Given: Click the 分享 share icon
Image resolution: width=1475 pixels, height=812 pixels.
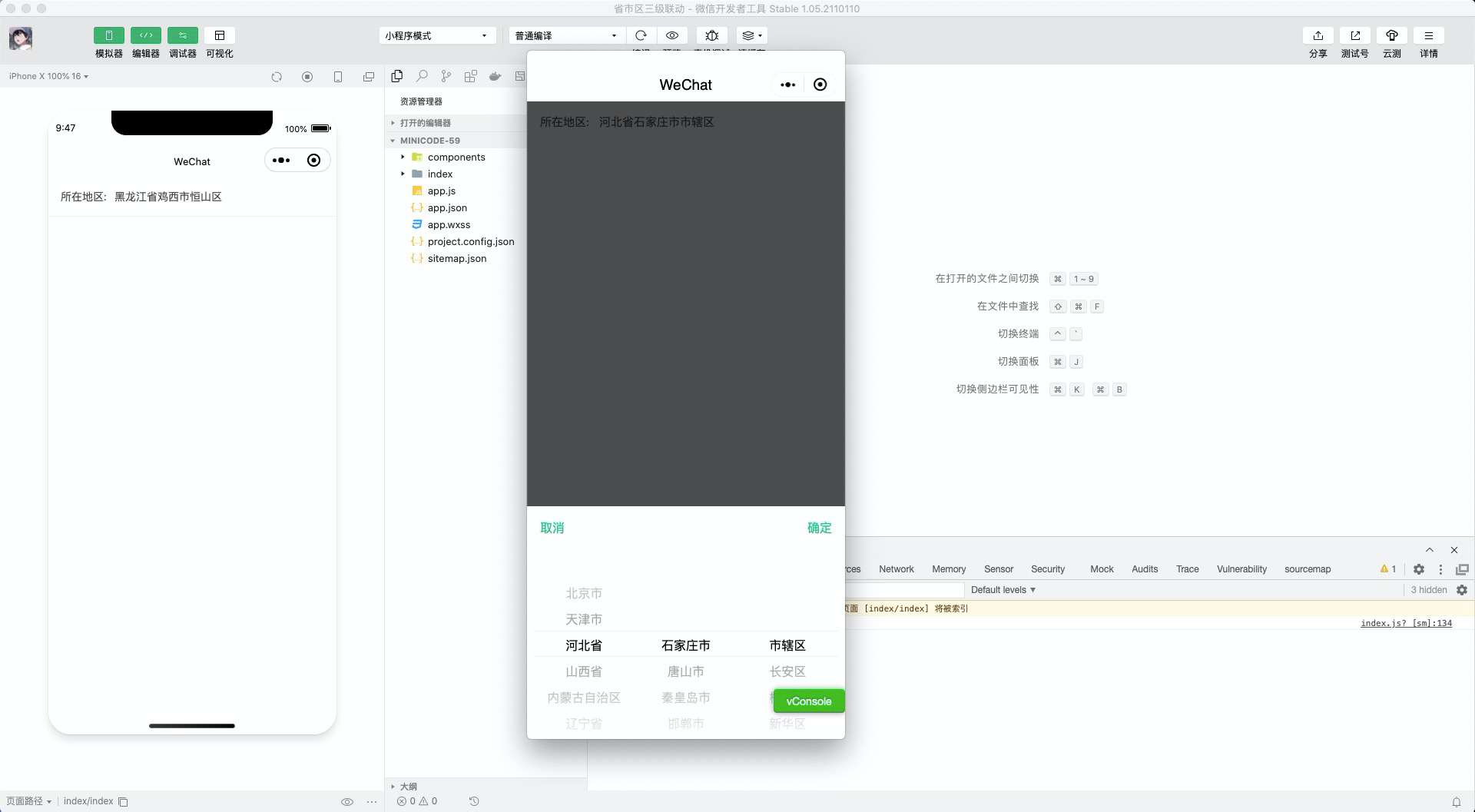Looking at the screenshot, I should coord(1318,35).
